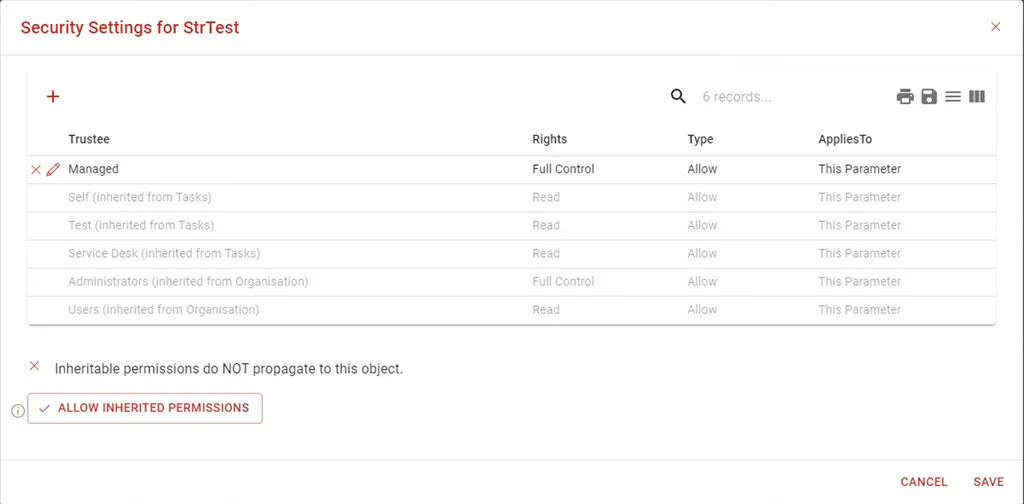Click Allow in the Test row
This screenshot has width=1024, height=504.
(702, 225)
